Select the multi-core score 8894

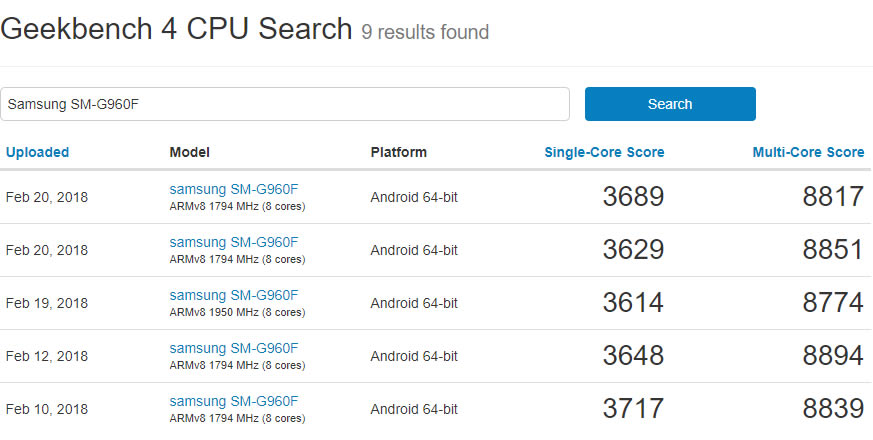tap(833, 356)
